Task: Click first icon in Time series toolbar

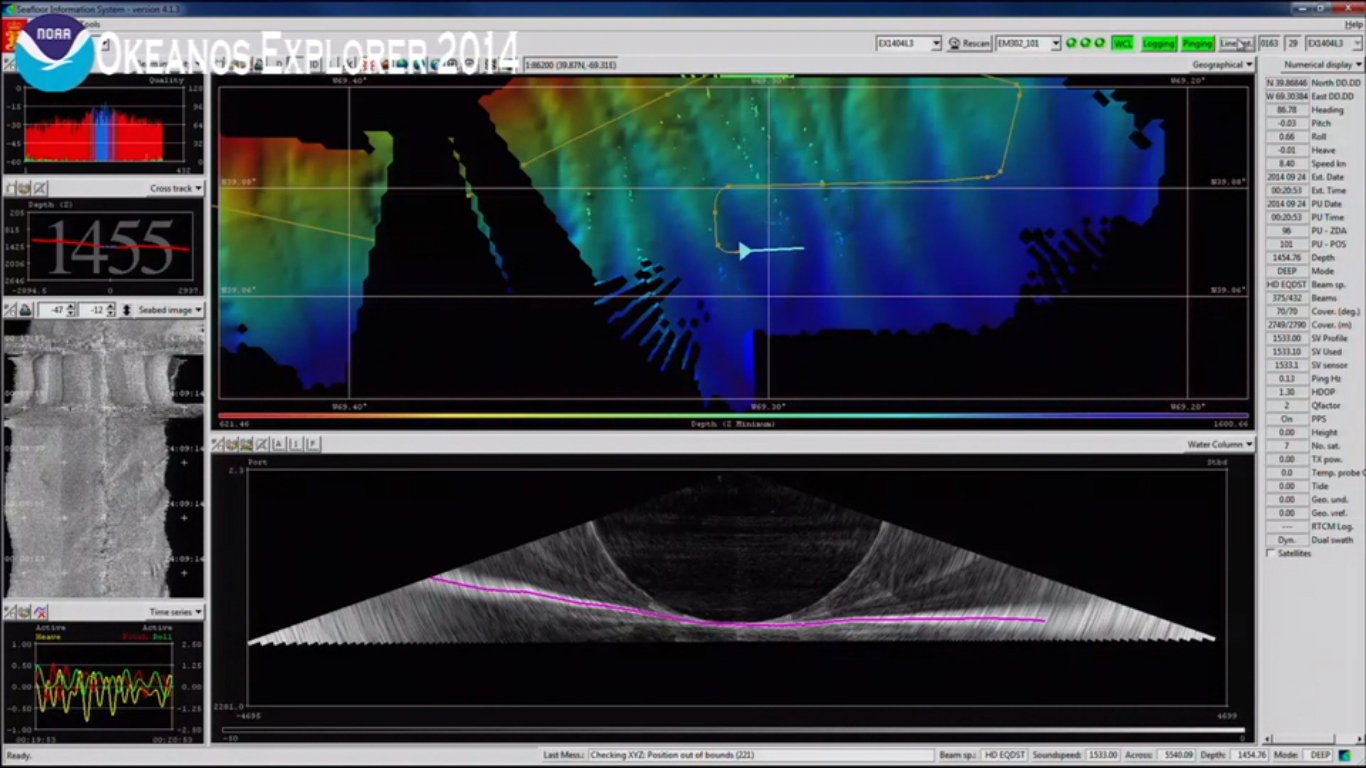Action: click(10, 612)
